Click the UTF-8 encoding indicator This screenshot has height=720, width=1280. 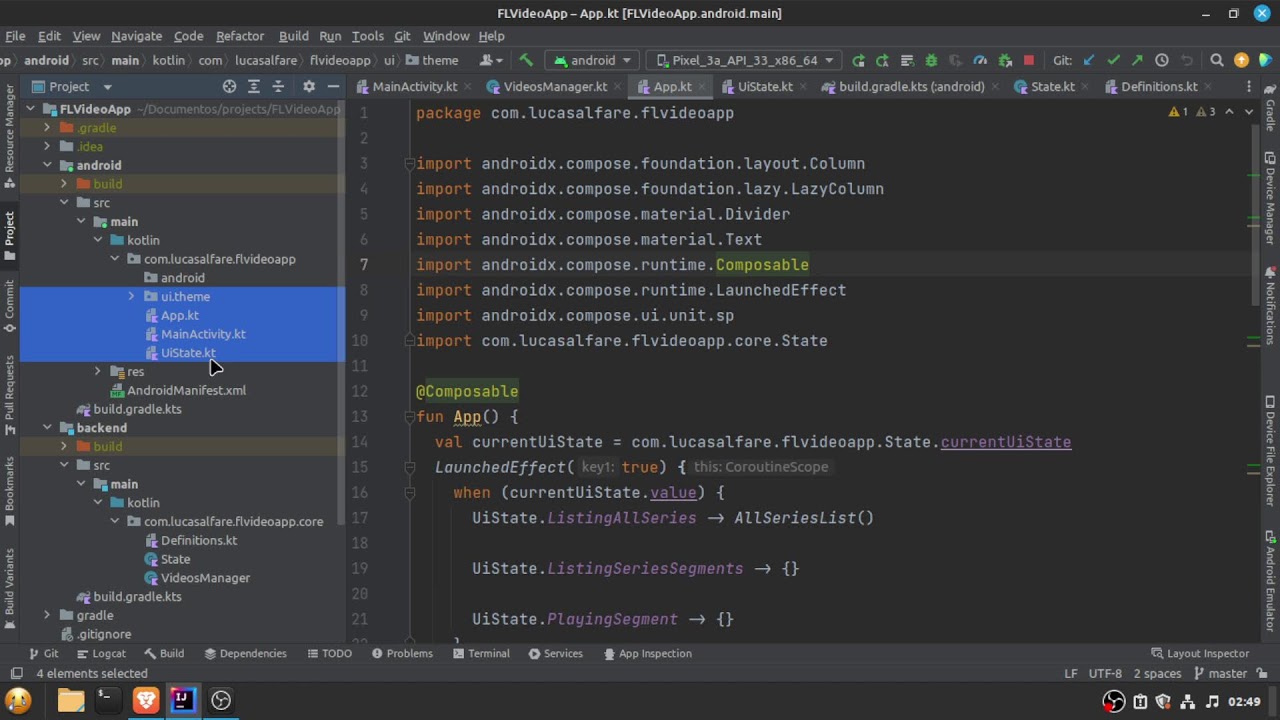tap(1105, 674)
